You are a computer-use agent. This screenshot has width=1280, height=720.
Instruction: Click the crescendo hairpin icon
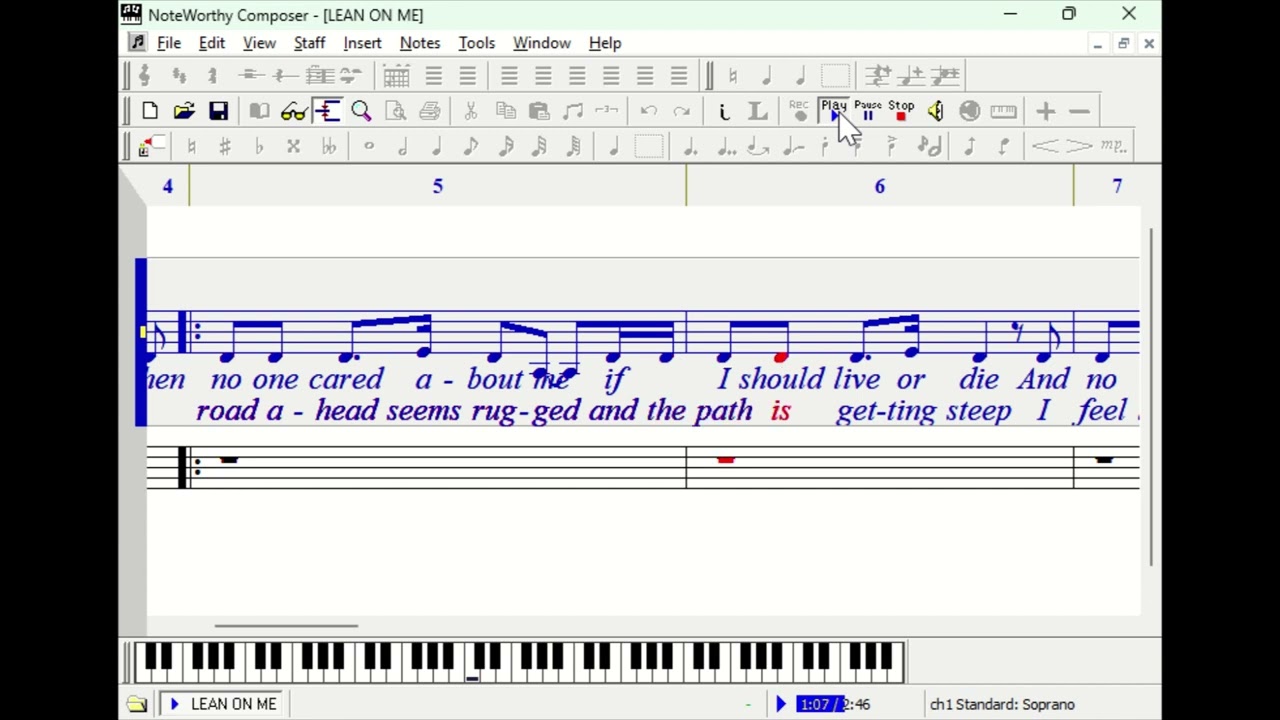(x=1045, y=147)
